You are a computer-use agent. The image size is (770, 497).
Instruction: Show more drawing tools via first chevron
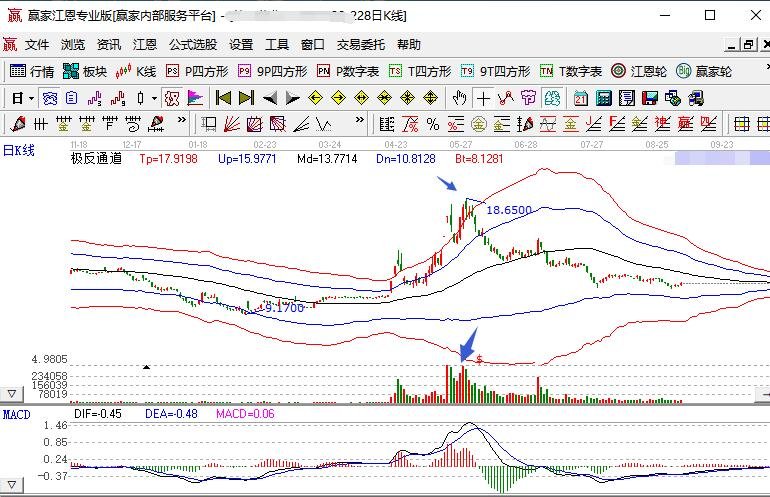click(x=182, y=119)
